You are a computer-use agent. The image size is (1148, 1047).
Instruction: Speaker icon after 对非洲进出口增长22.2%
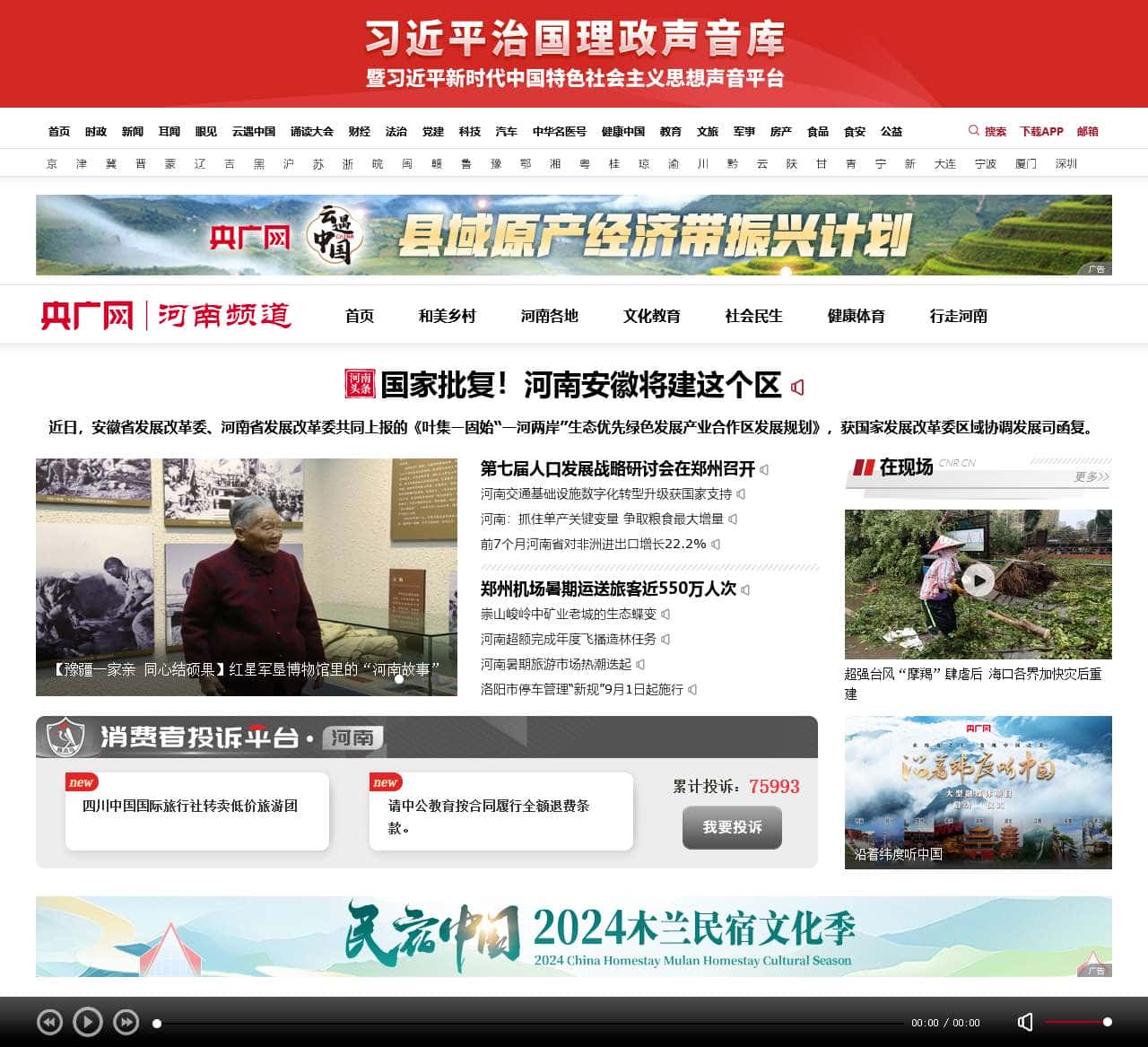pos(716,544)
